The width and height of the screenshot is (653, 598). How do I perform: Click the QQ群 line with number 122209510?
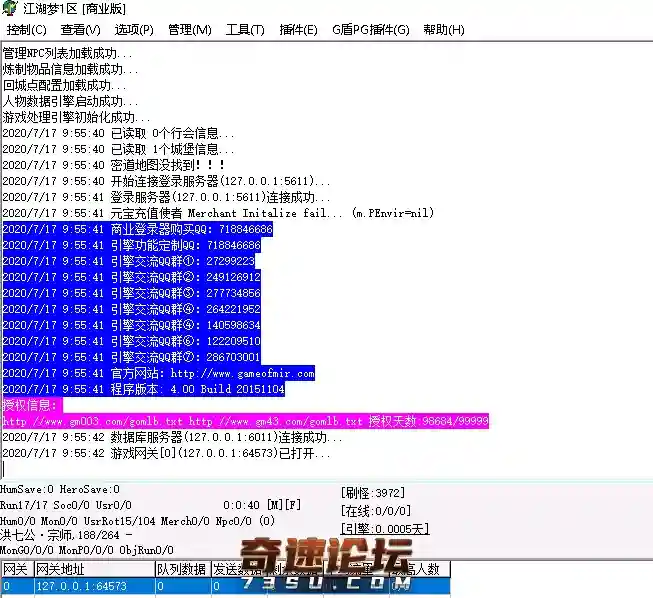pyautogui.click(x=132, y=341)
